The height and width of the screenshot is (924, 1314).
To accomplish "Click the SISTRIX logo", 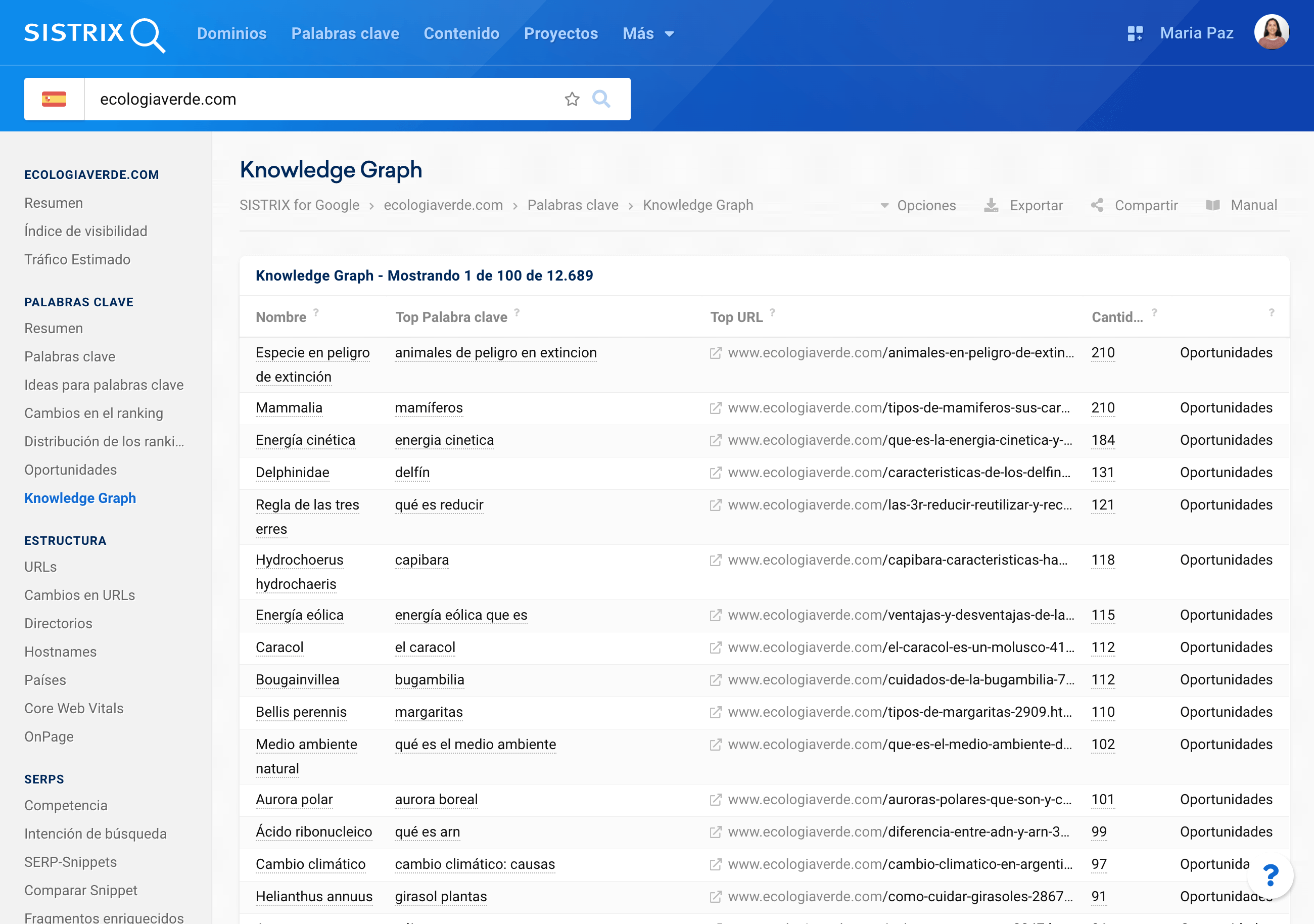I will click(x=95, y=34).
